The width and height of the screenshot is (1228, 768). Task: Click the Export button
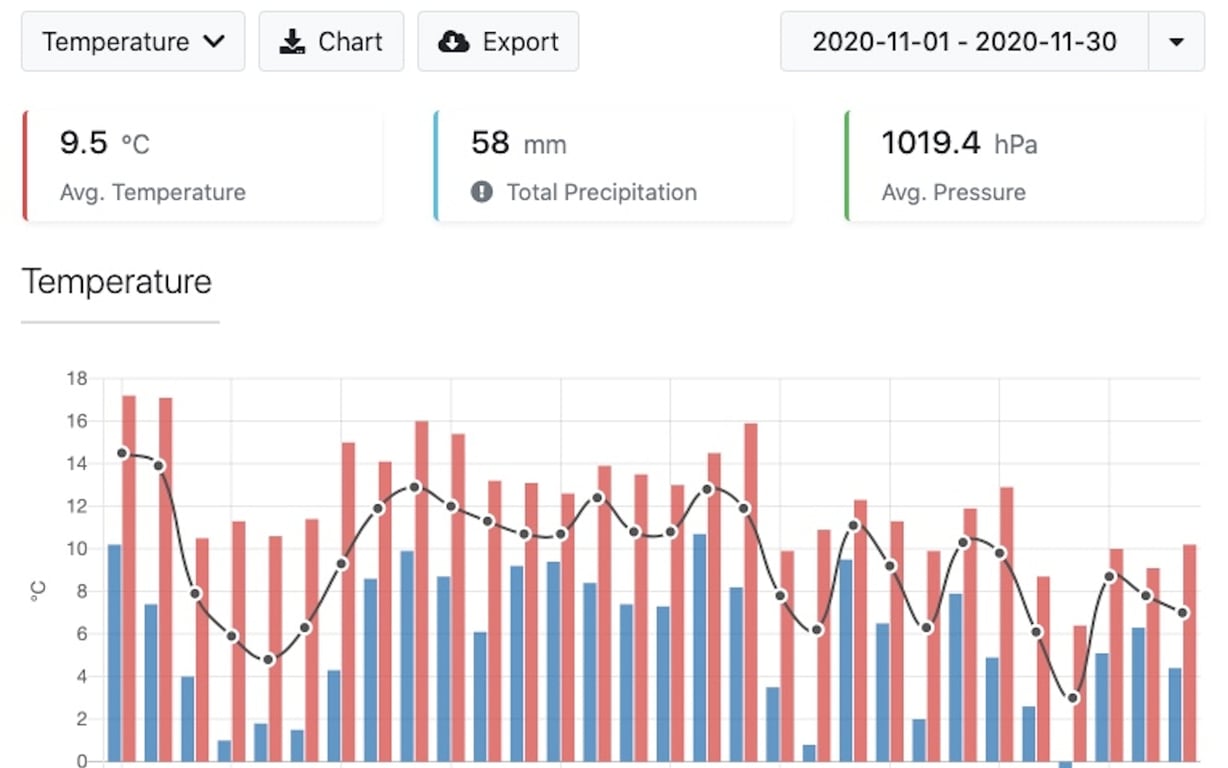(x=498, y=41)
